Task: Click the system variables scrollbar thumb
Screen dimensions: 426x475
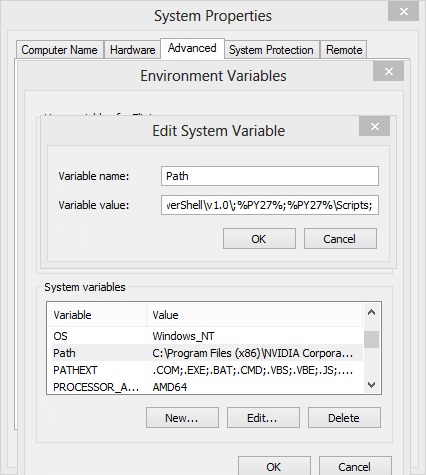Action: click(x=371, y=339)
